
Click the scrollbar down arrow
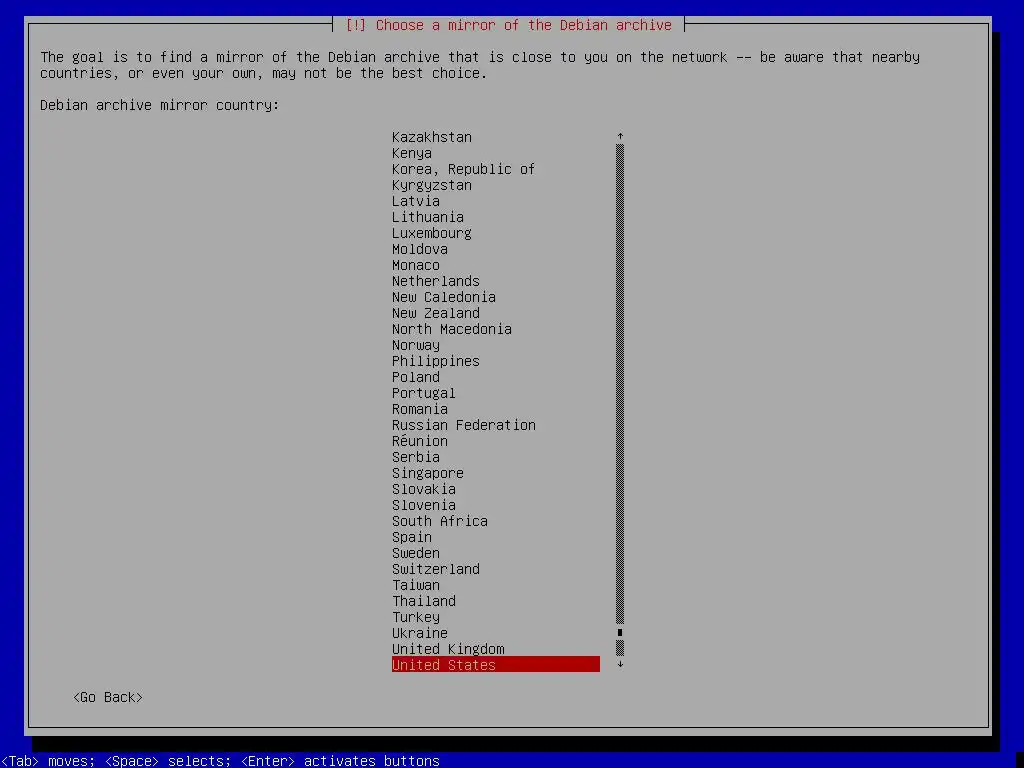(x=620, y=664)
